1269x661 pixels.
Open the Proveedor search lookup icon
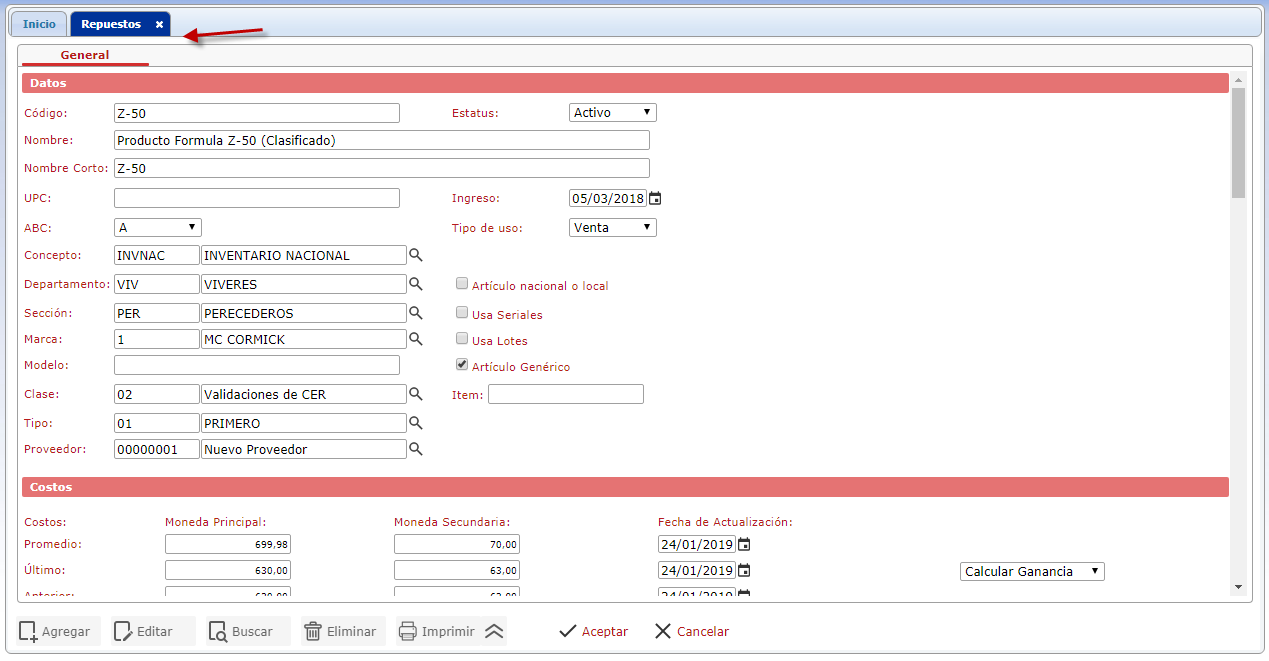pyautogui.click(x=416, y=449)
